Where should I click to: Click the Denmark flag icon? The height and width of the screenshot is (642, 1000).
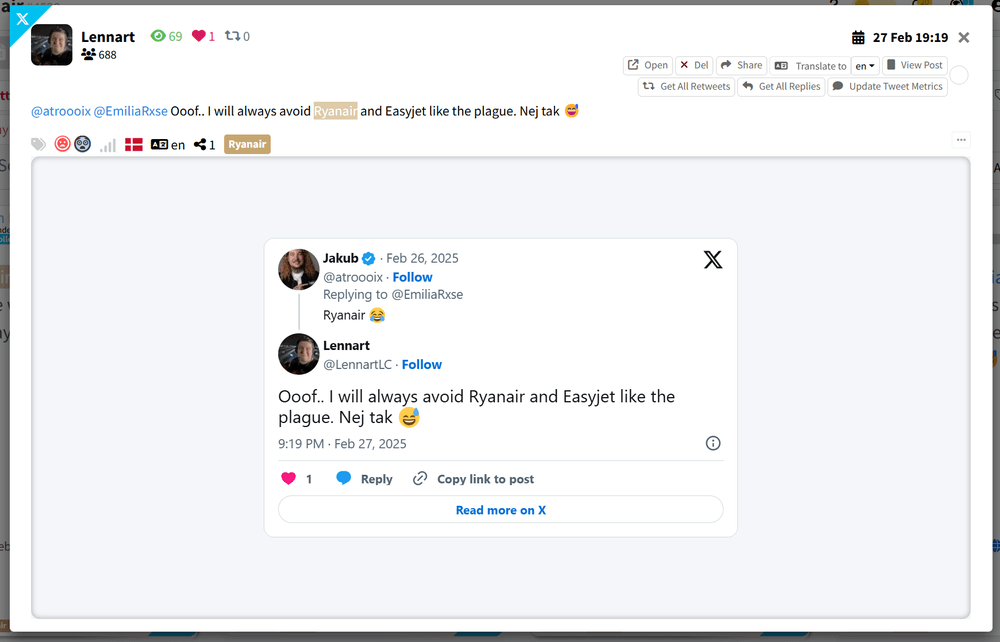[x=133, y=145]
